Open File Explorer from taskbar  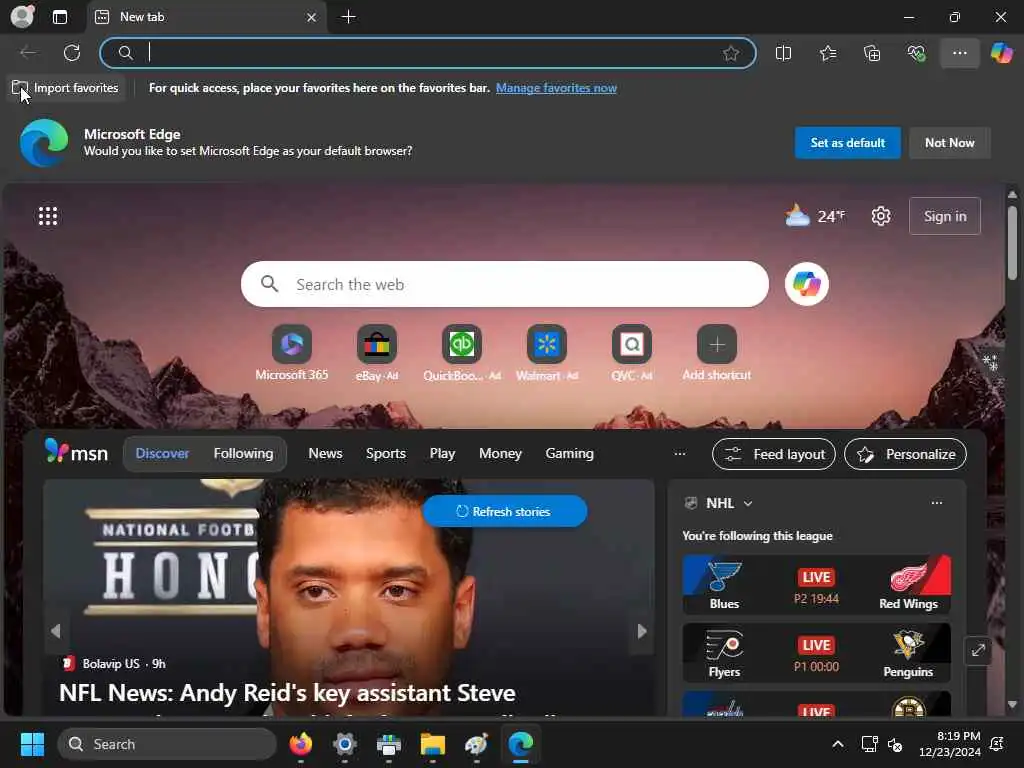(x=432, y=744)
